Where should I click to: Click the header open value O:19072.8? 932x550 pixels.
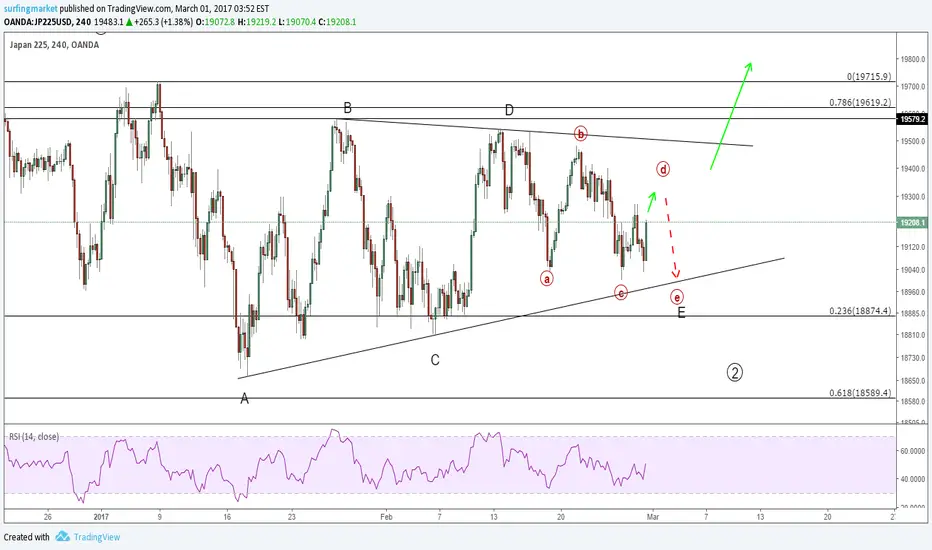point(216,22)
